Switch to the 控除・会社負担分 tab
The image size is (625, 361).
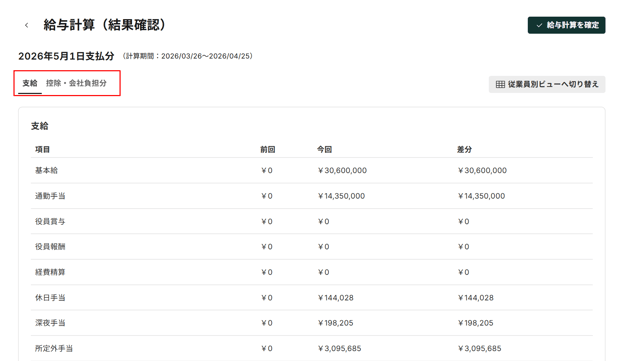tap(76, 83)
